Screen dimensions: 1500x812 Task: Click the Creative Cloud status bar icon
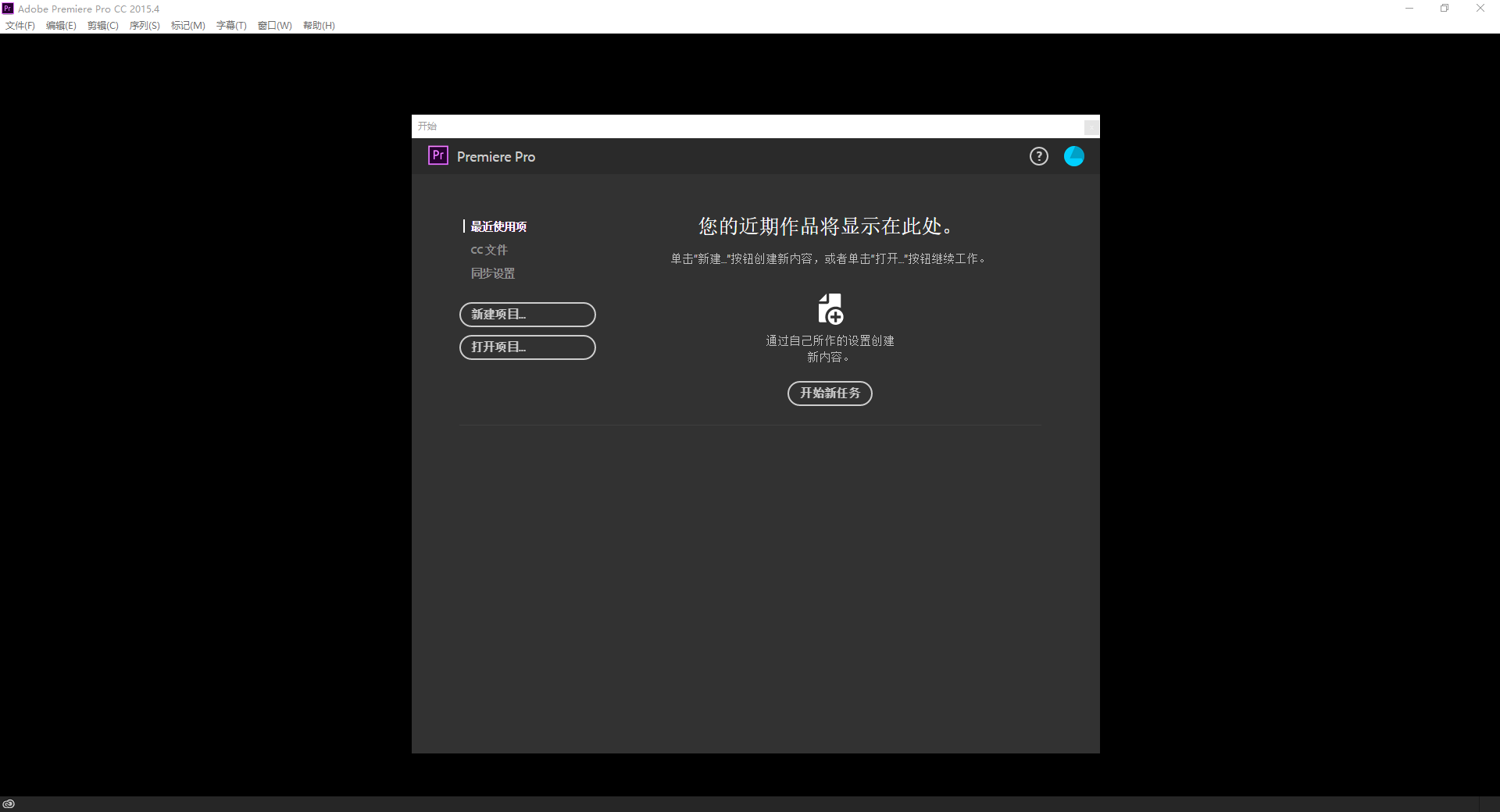tap(9, 803)
